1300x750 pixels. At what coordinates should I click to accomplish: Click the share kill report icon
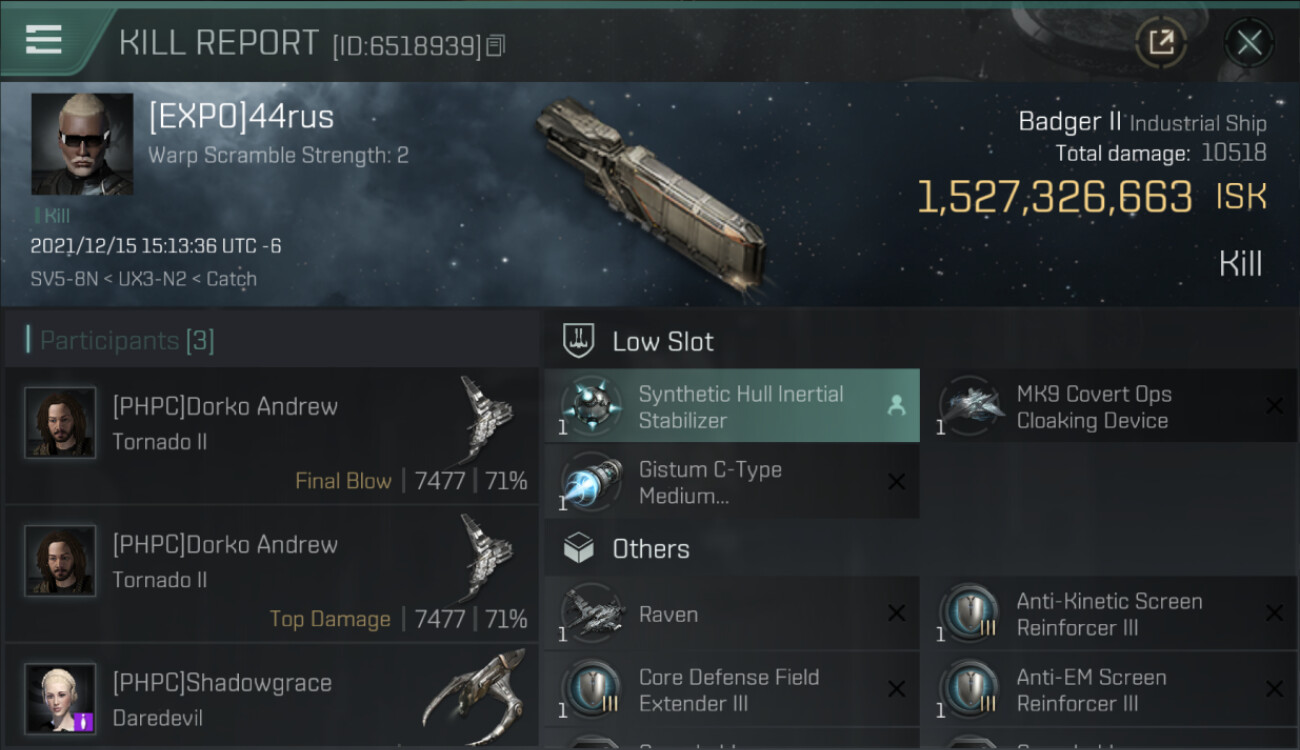[1161, 42]
